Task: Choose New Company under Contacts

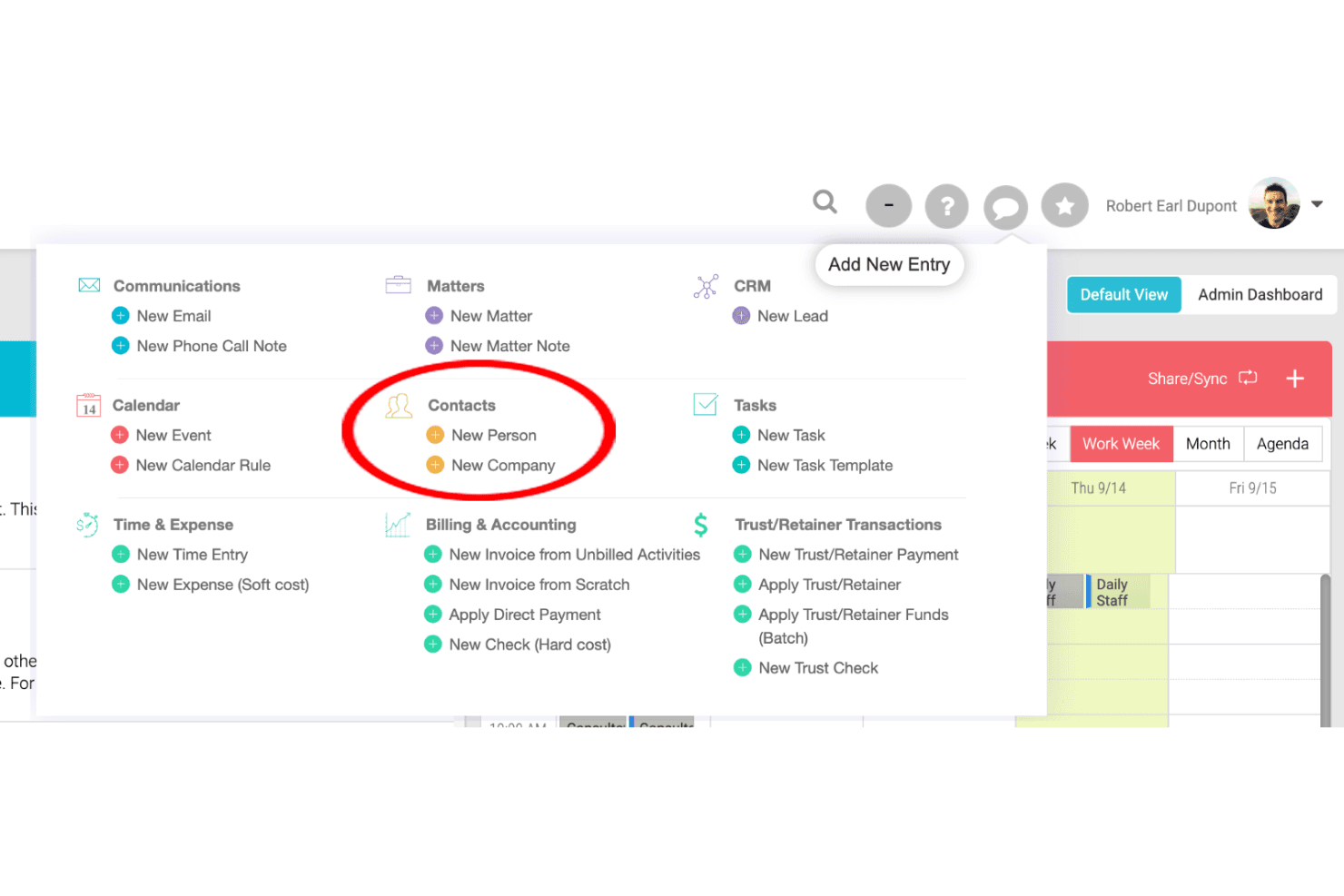Action: click(x=503, y=465)
